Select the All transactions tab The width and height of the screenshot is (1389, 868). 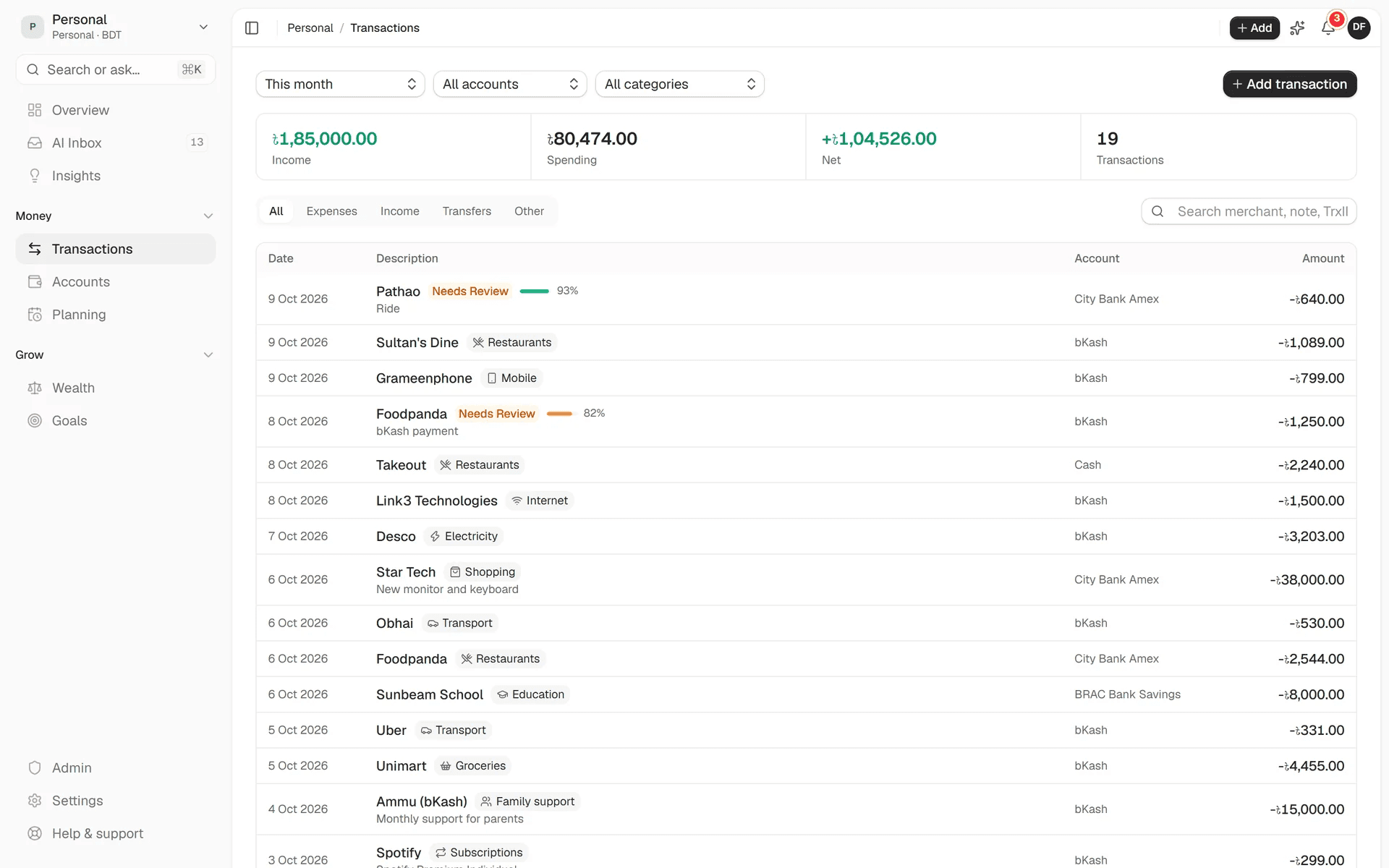[x=276, y=211]
